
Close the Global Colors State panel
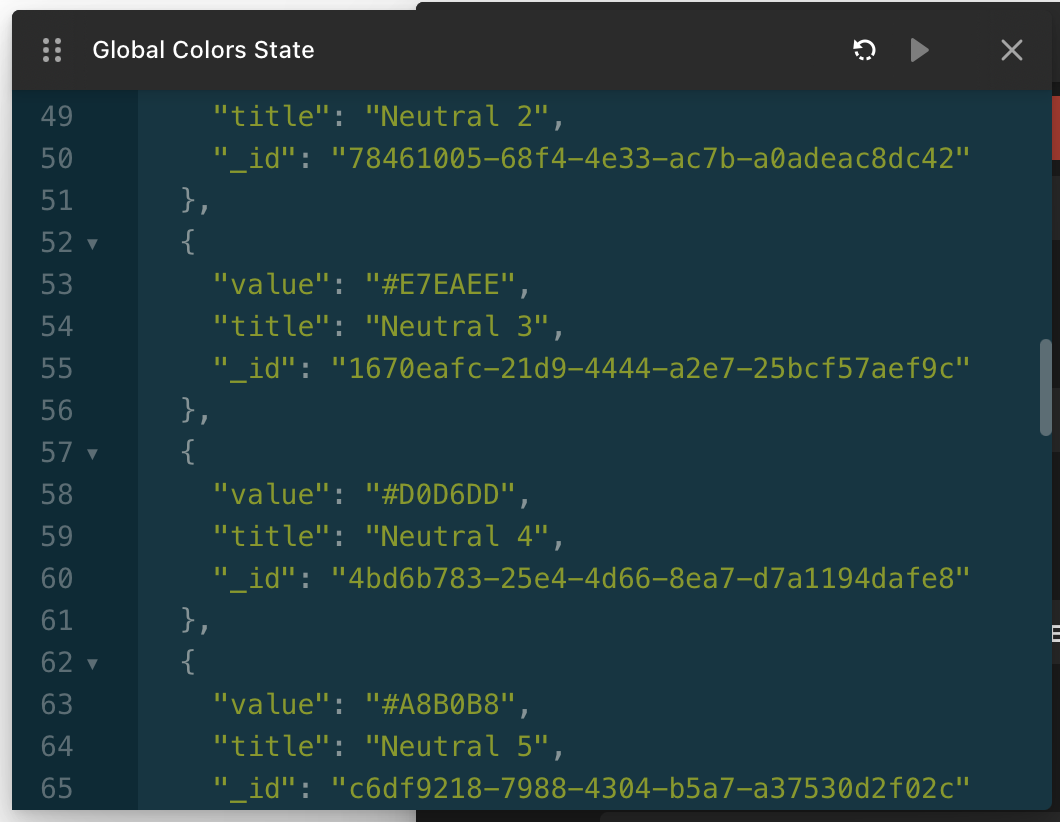coord(1012,50)
